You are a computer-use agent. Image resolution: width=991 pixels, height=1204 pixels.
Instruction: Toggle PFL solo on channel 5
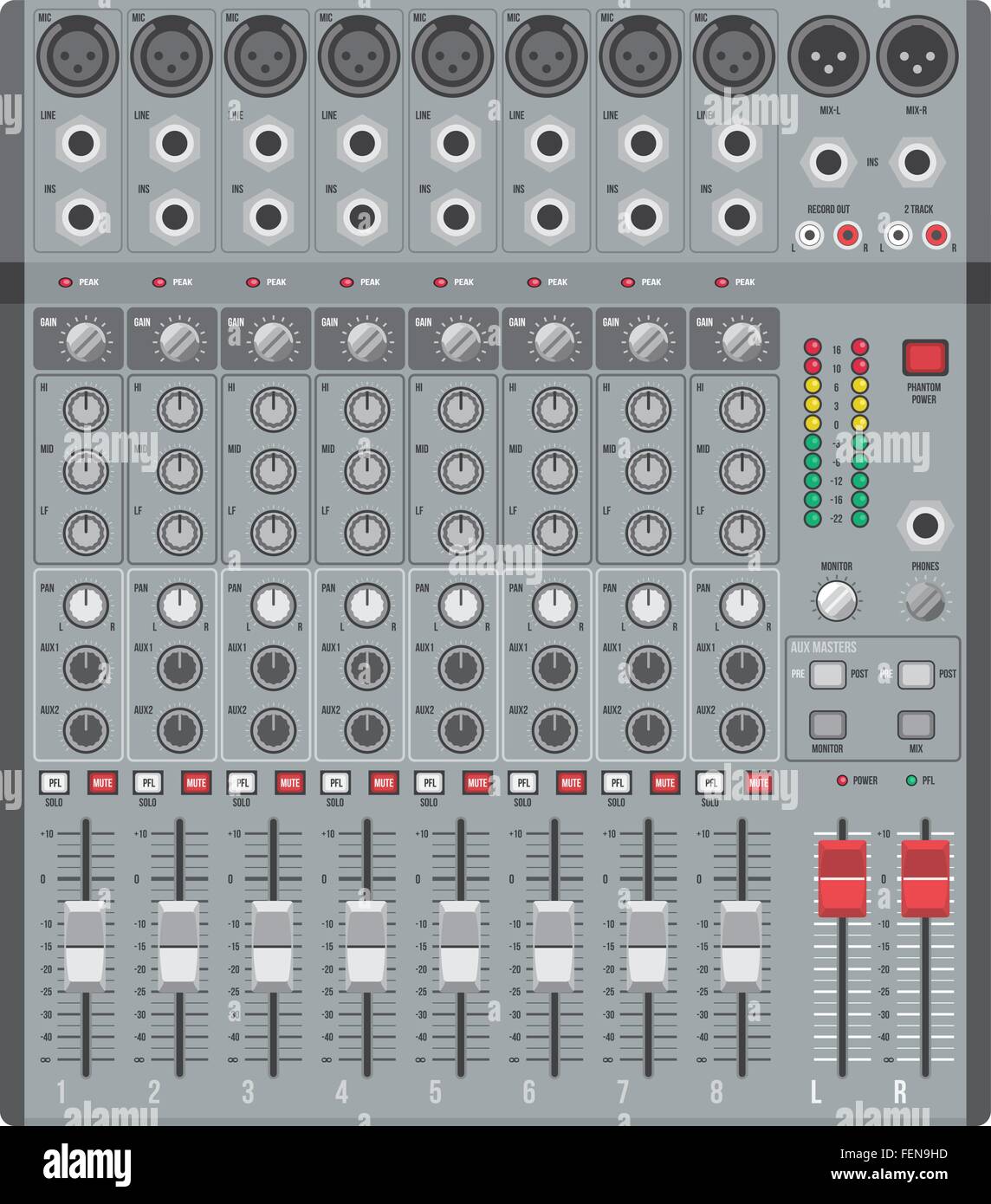coord(430,783)
